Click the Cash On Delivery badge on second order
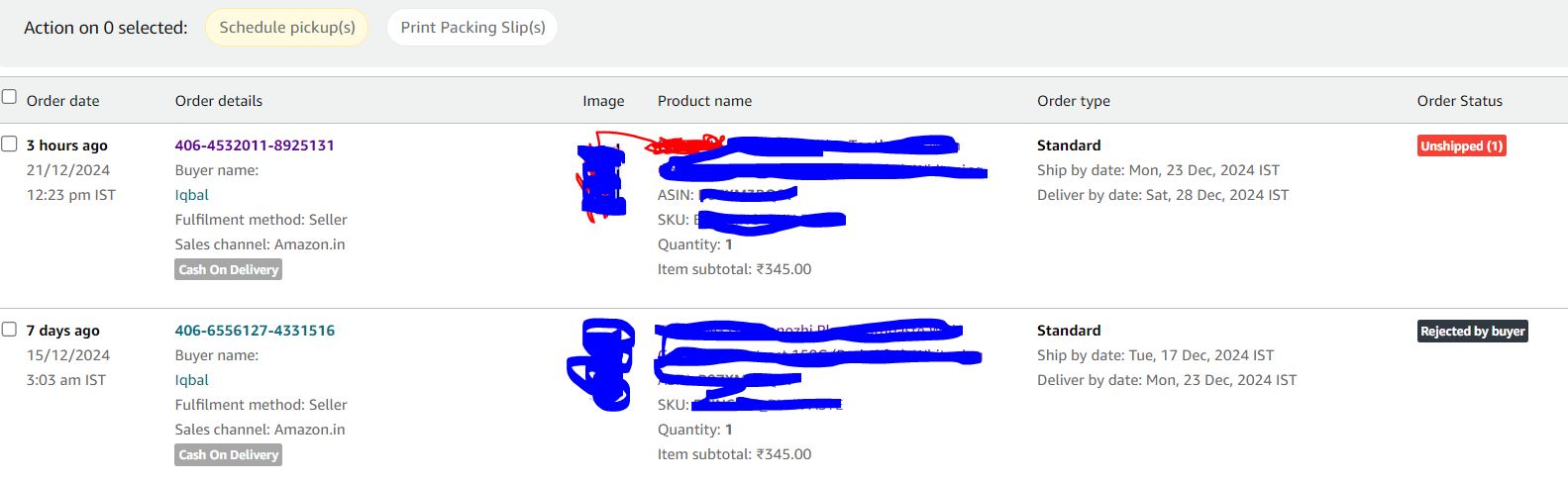The width and height of the screenshot is (1568, 483). coord(229,454)
